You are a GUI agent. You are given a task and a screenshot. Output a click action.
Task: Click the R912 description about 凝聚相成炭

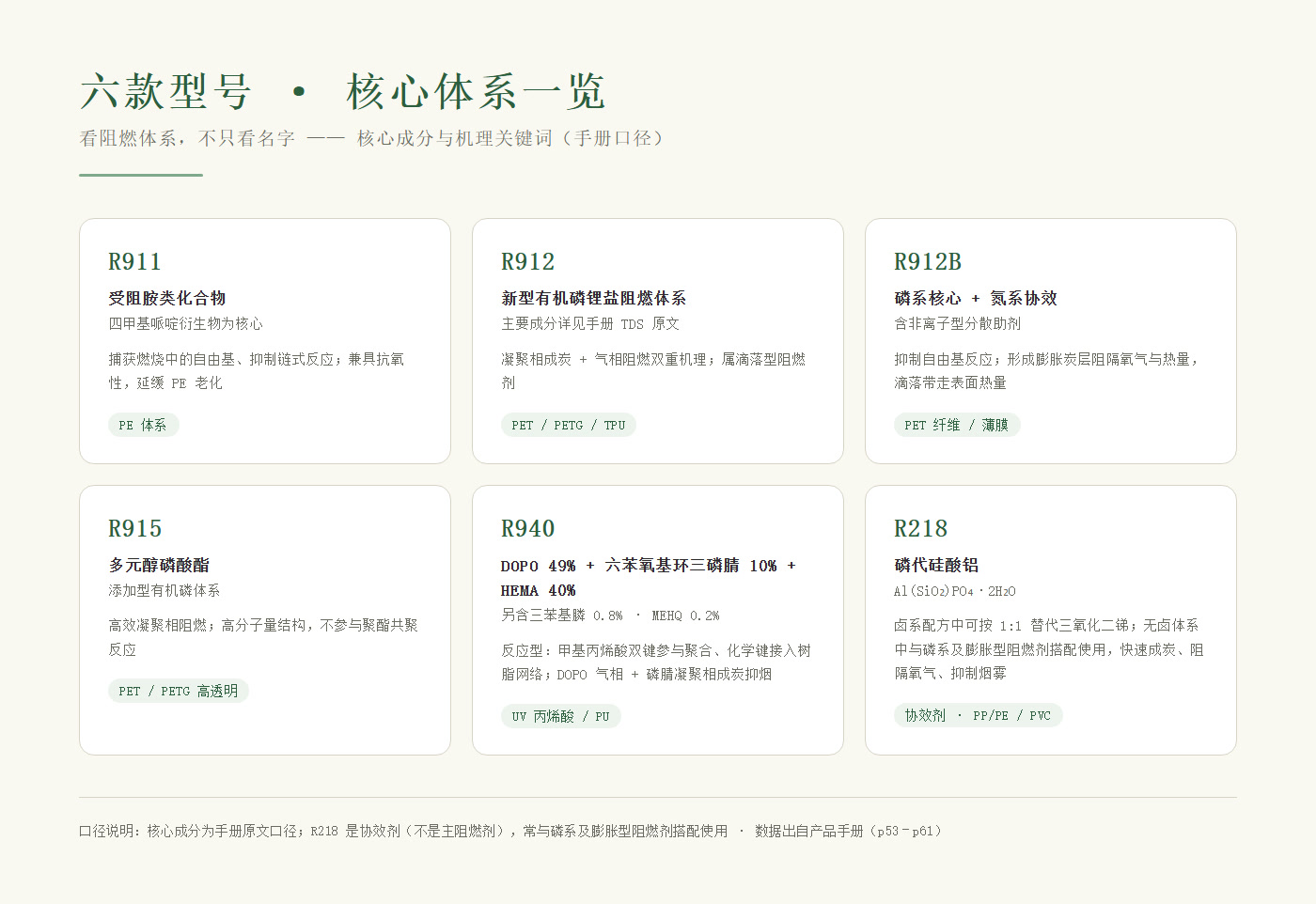pos(653,371)
